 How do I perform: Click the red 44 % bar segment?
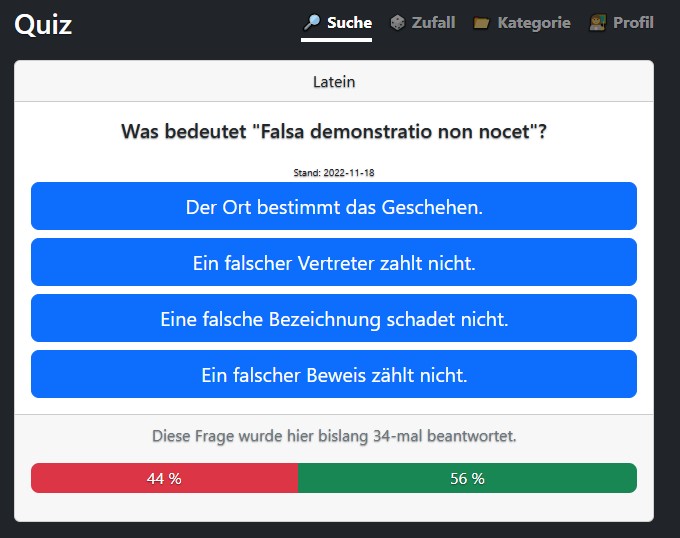pyautogui.click(x=164, y=478)
